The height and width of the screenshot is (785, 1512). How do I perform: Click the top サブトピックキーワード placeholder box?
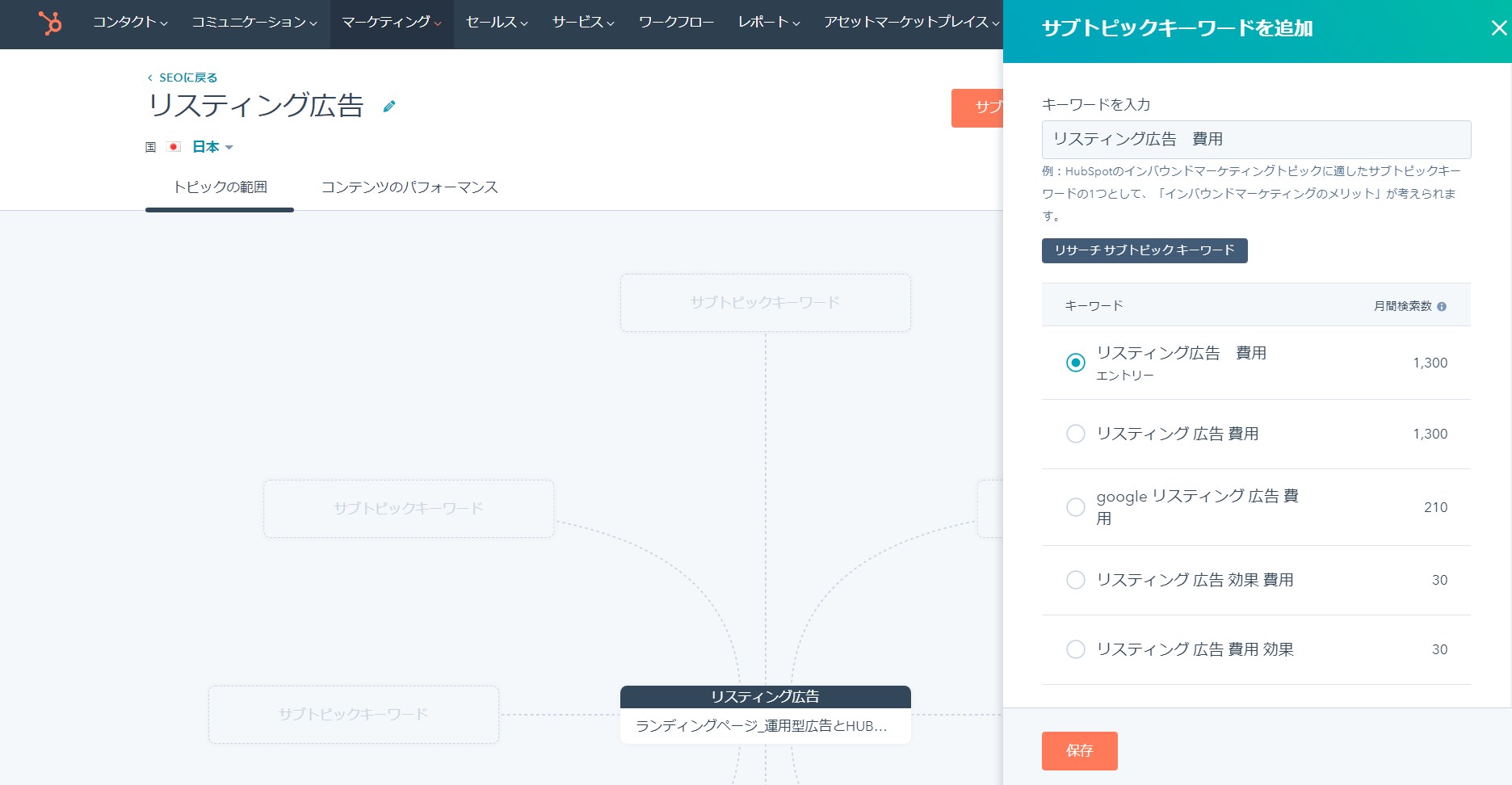tap(766, 303)
